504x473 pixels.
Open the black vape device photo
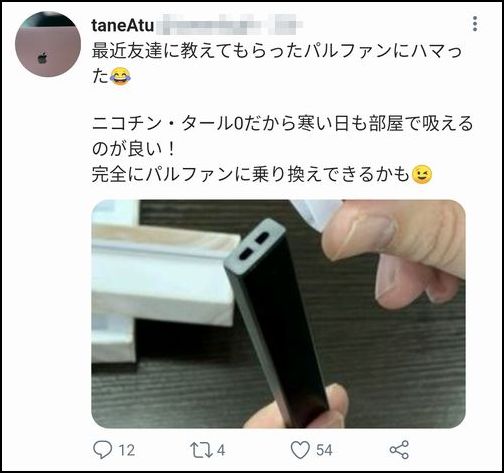tap(278, 314)
